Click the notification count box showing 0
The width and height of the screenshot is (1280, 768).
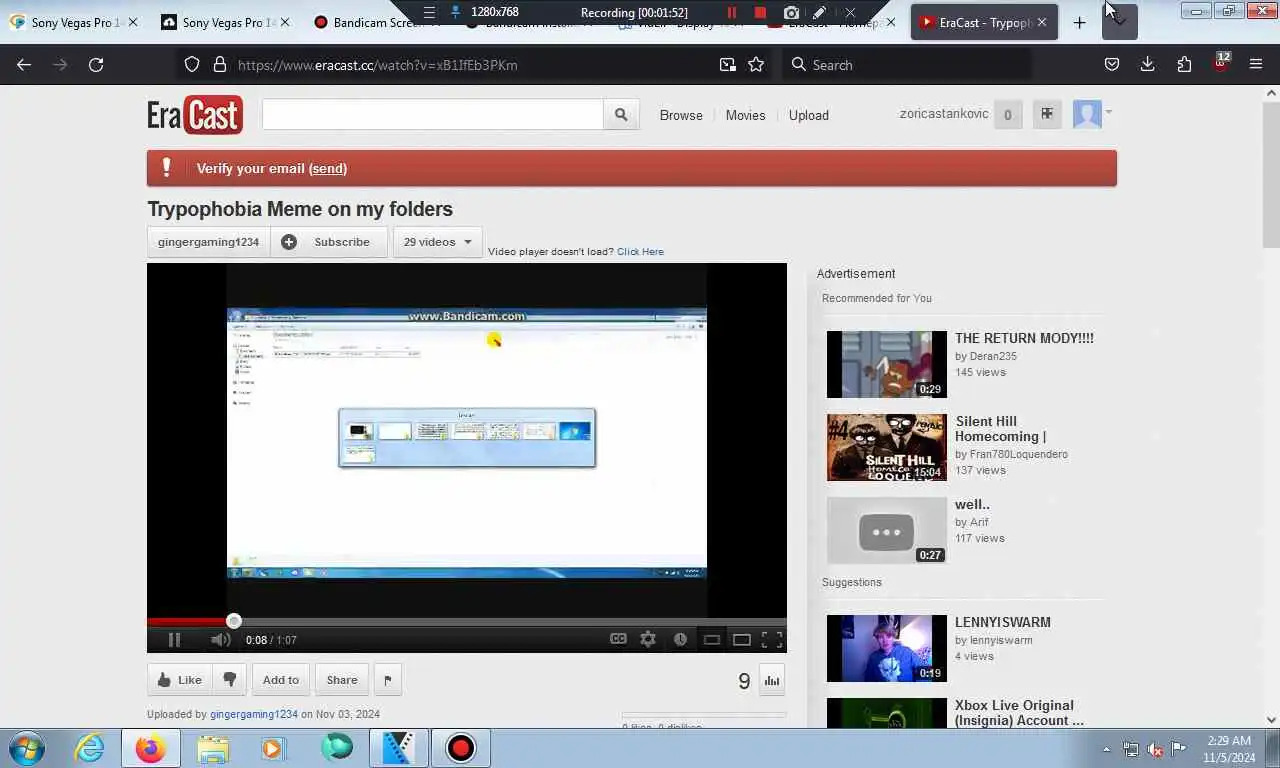(1007, 114)
